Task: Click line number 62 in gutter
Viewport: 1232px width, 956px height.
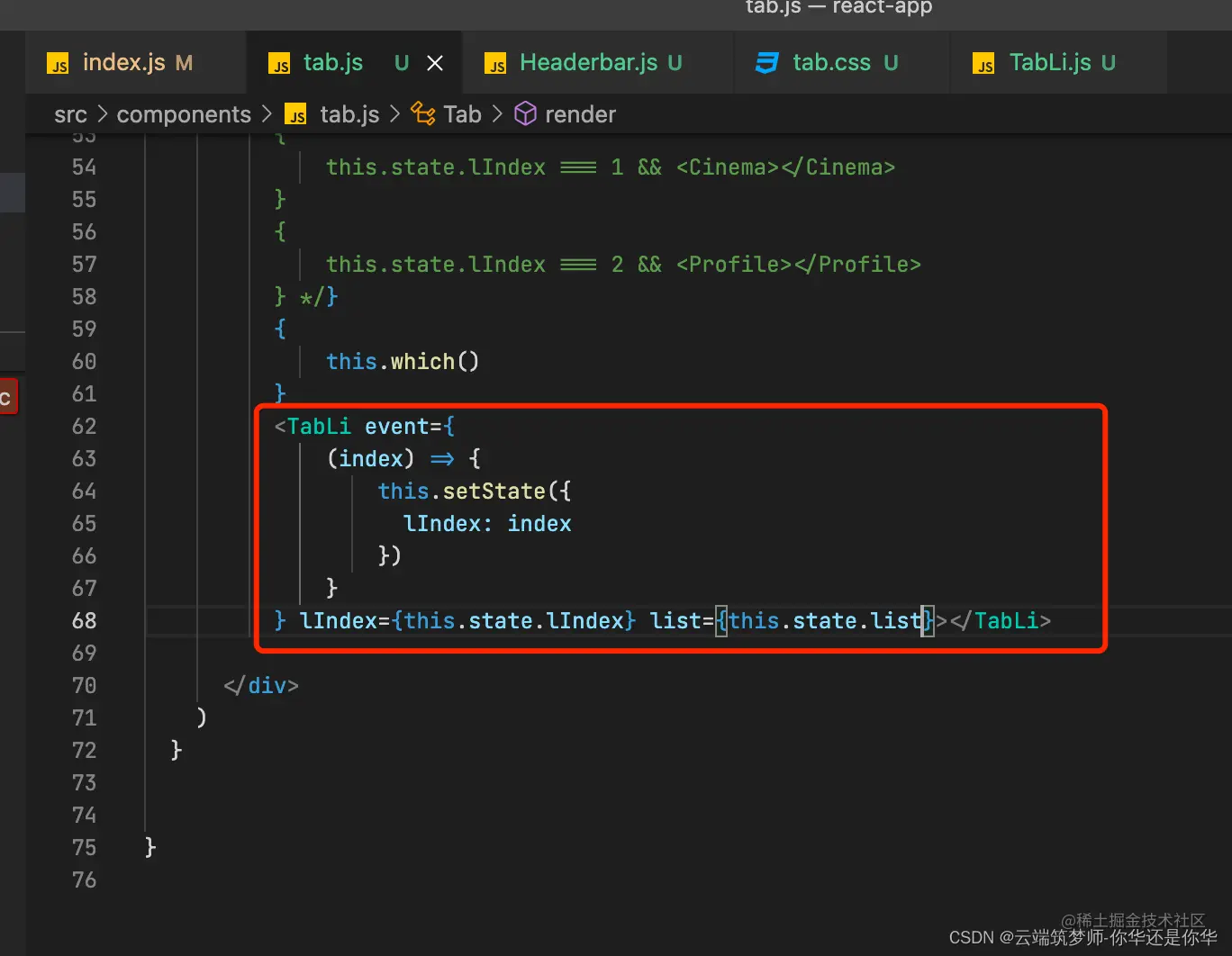Action: point(84,427)
